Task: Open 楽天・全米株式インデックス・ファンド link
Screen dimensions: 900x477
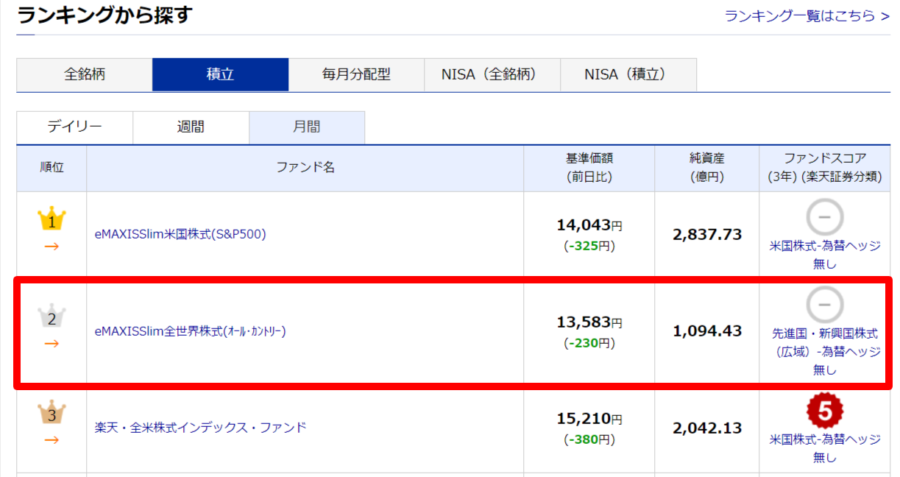Action: (200, 428)
